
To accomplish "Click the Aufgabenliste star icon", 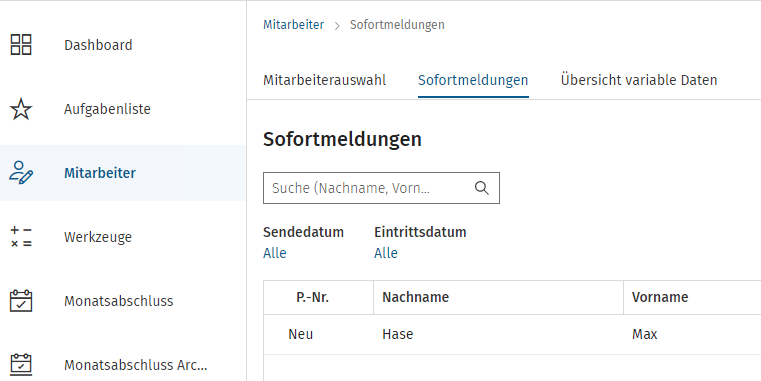I will tap(21, 109).
